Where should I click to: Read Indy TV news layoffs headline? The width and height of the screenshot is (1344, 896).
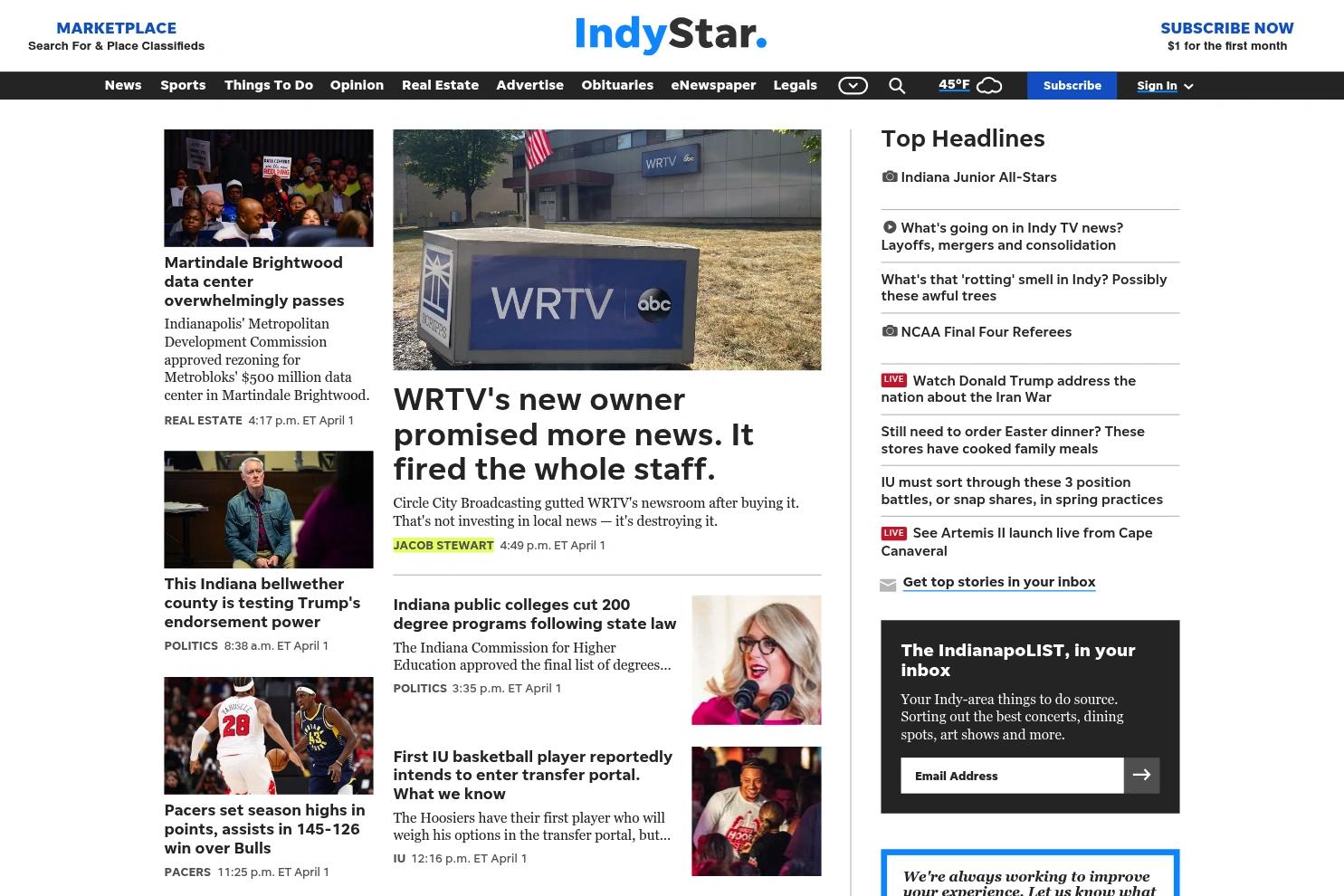click(x=1002, y=236)
